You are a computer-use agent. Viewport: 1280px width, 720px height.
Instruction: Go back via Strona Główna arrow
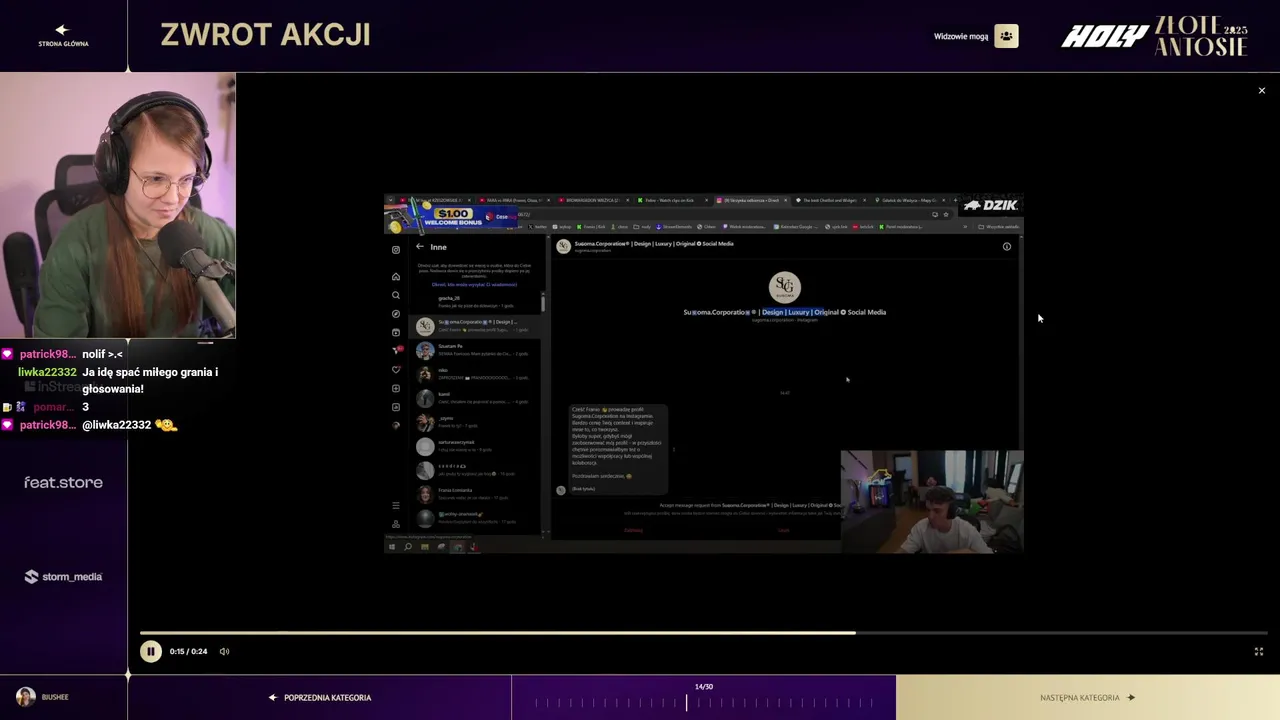(x=62, y=31)
